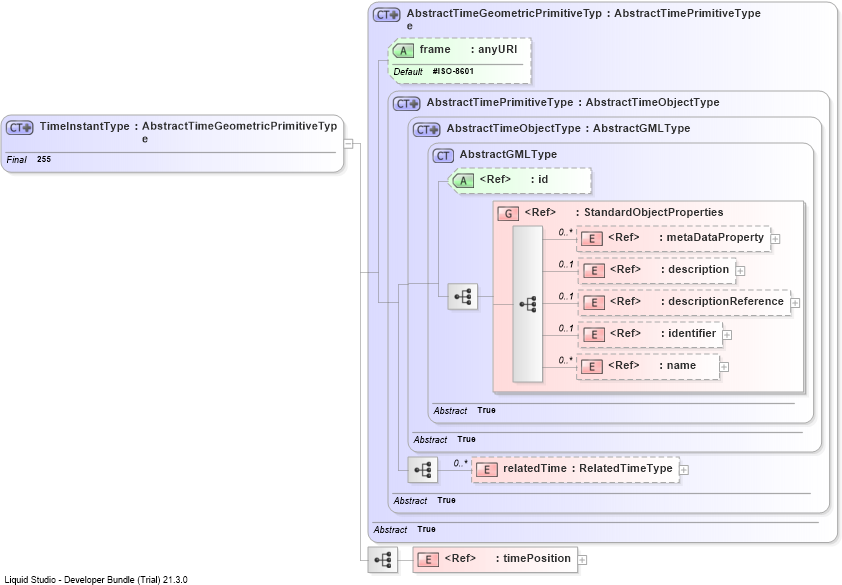Expand the metaDataProperty element
This screenshot has width=842, height=585.
(x=775, y=239)
